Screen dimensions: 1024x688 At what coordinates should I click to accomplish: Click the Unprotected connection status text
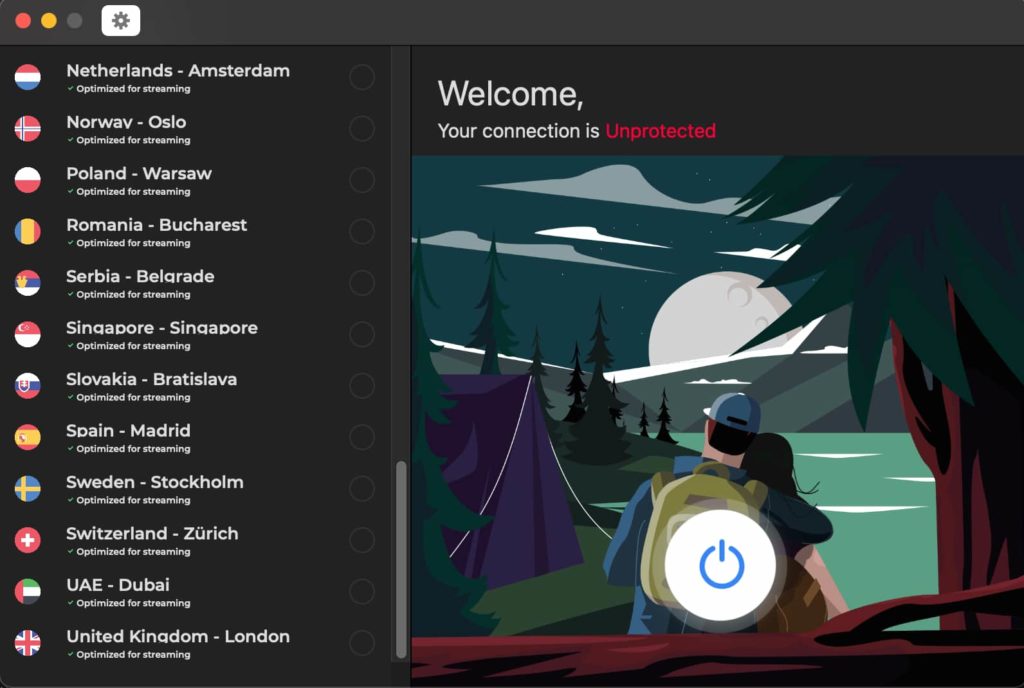pyautogui.click(x=660, y=131)
